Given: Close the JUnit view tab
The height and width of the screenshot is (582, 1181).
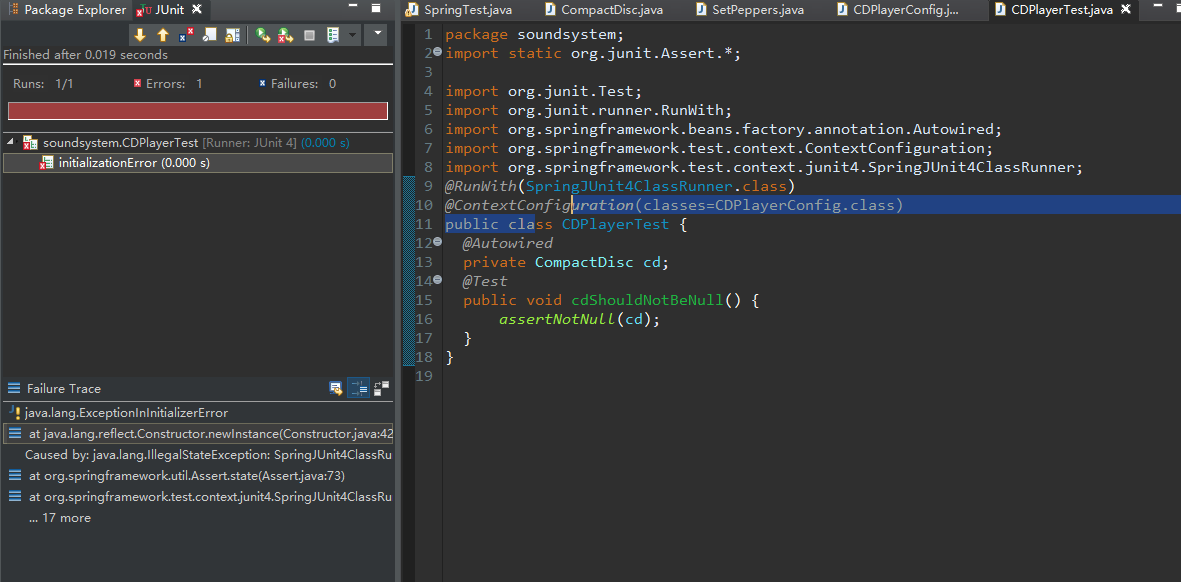Looking at the screenshot, I should [x=197, y=10].
